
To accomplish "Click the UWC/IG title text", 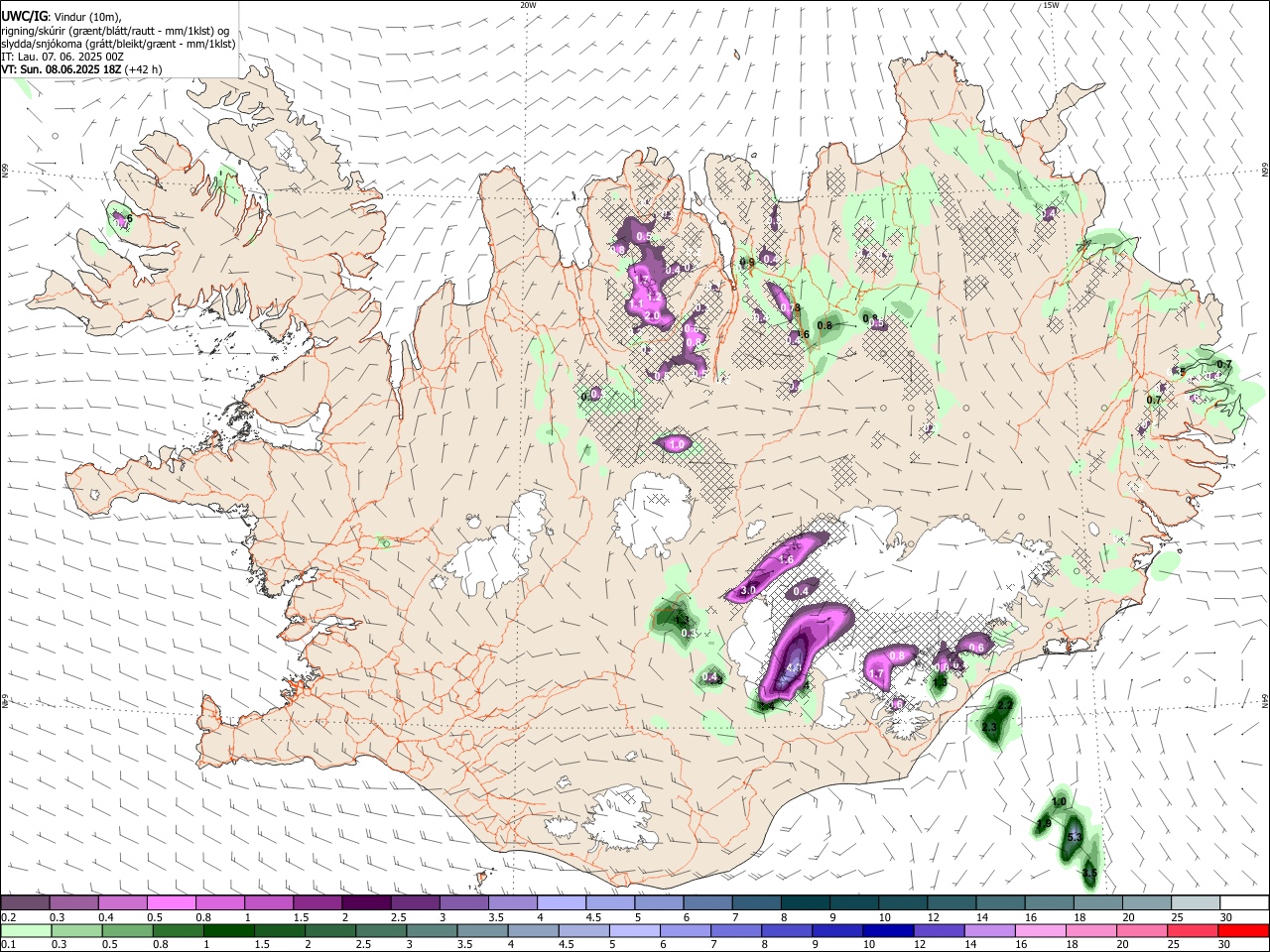I will tap(23, 16).
